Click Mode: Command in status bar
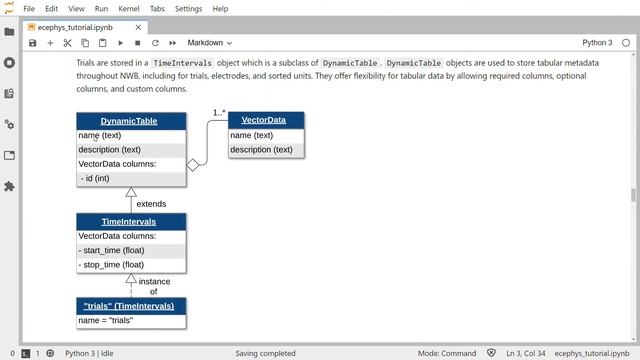Image resolution: width=640 pixels, height=360 pixels. click(447, 353)
